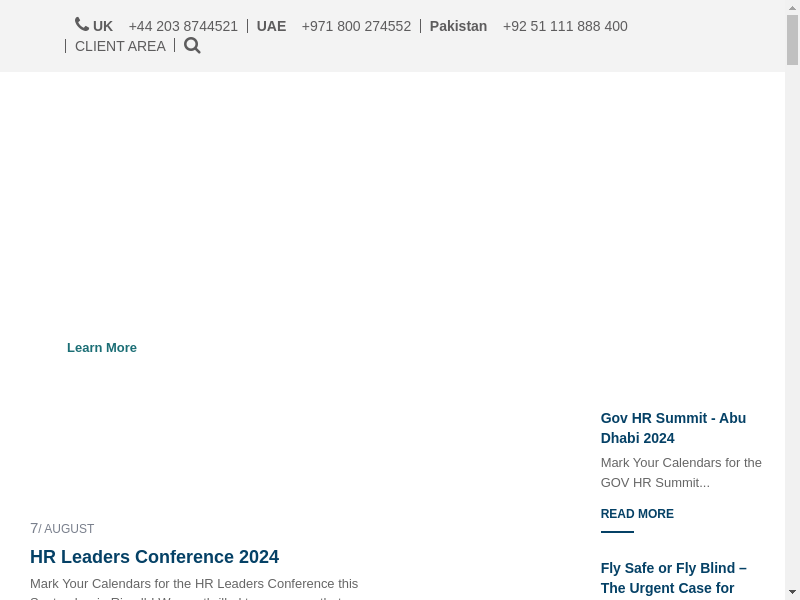800x600 pixels.
Task: Click the phone icon beside UK
Action: [82, 24]
